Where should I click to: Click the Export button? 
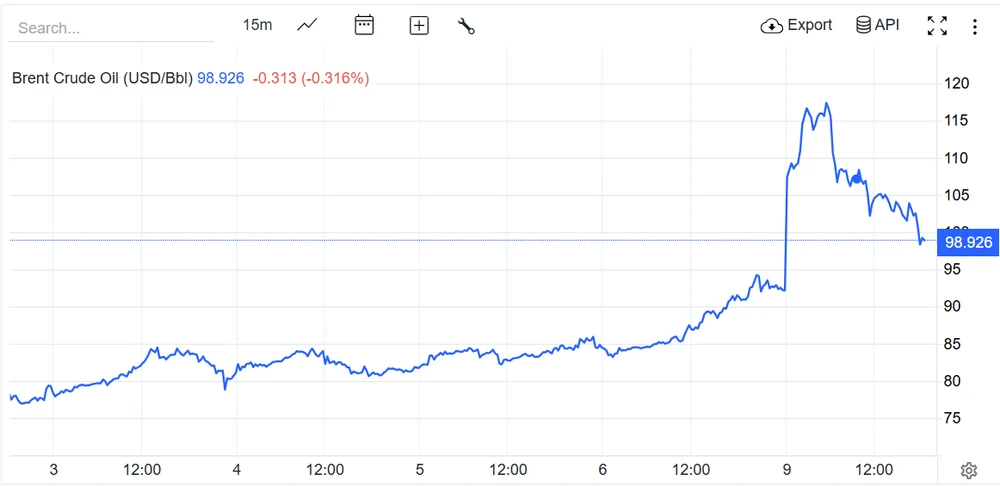(797, 25)
